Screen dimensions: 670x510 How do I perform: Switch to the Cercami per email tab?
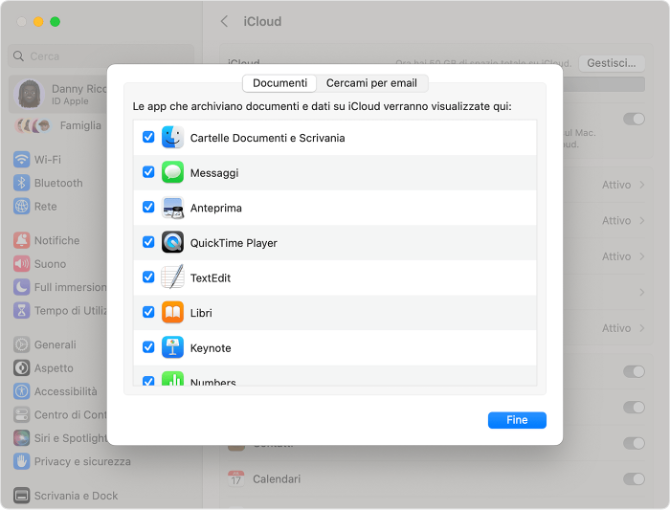371,83
